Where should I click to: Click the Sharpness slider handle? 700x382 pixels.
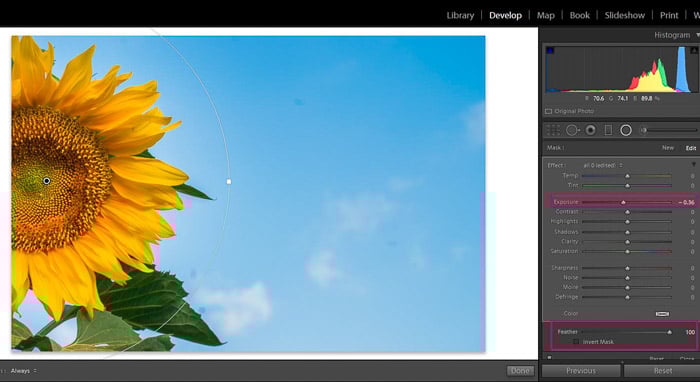627,268
